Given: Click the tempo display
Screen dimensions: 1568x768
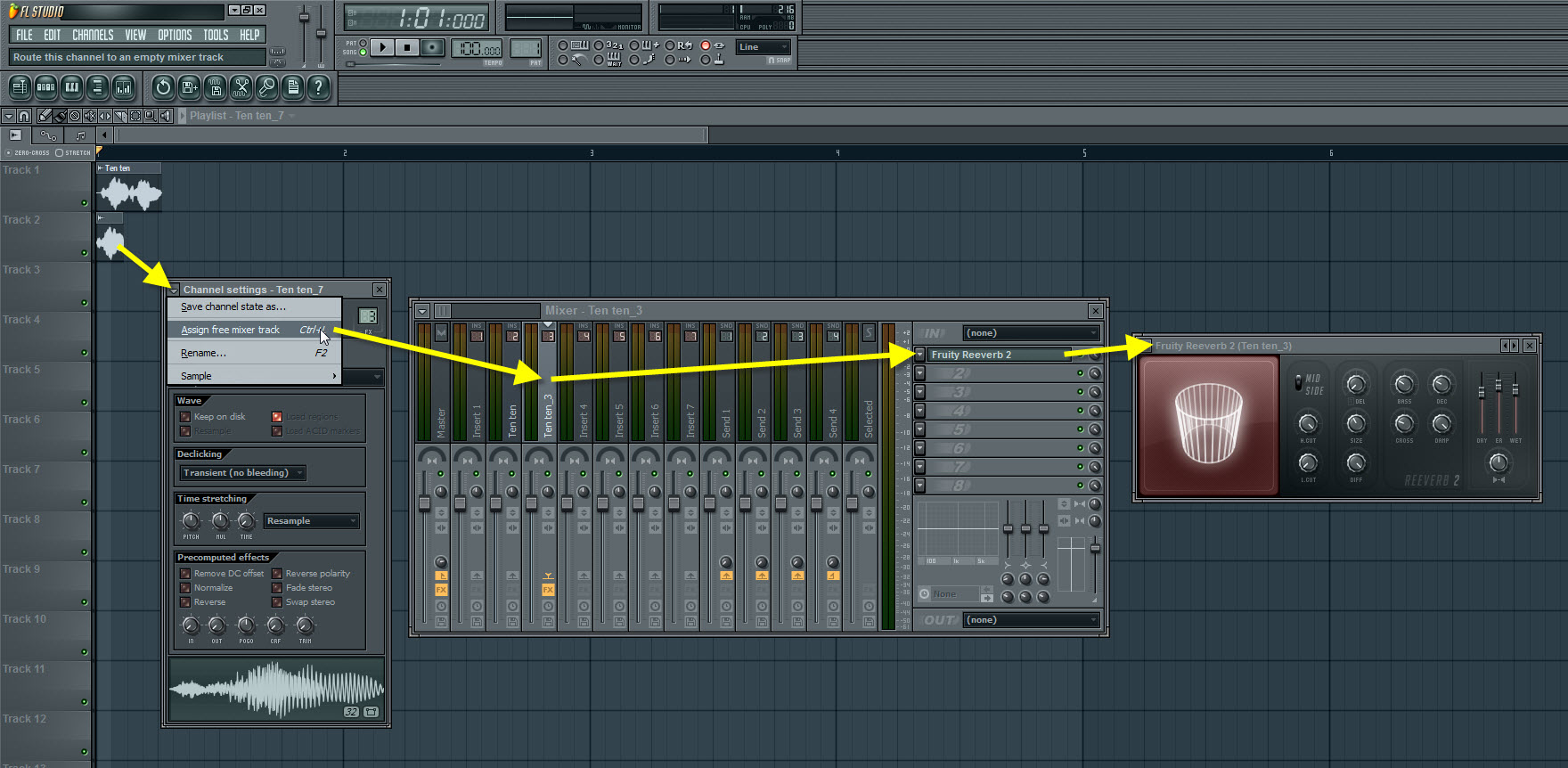Looking at the screenshot, I should coord(477,48).
